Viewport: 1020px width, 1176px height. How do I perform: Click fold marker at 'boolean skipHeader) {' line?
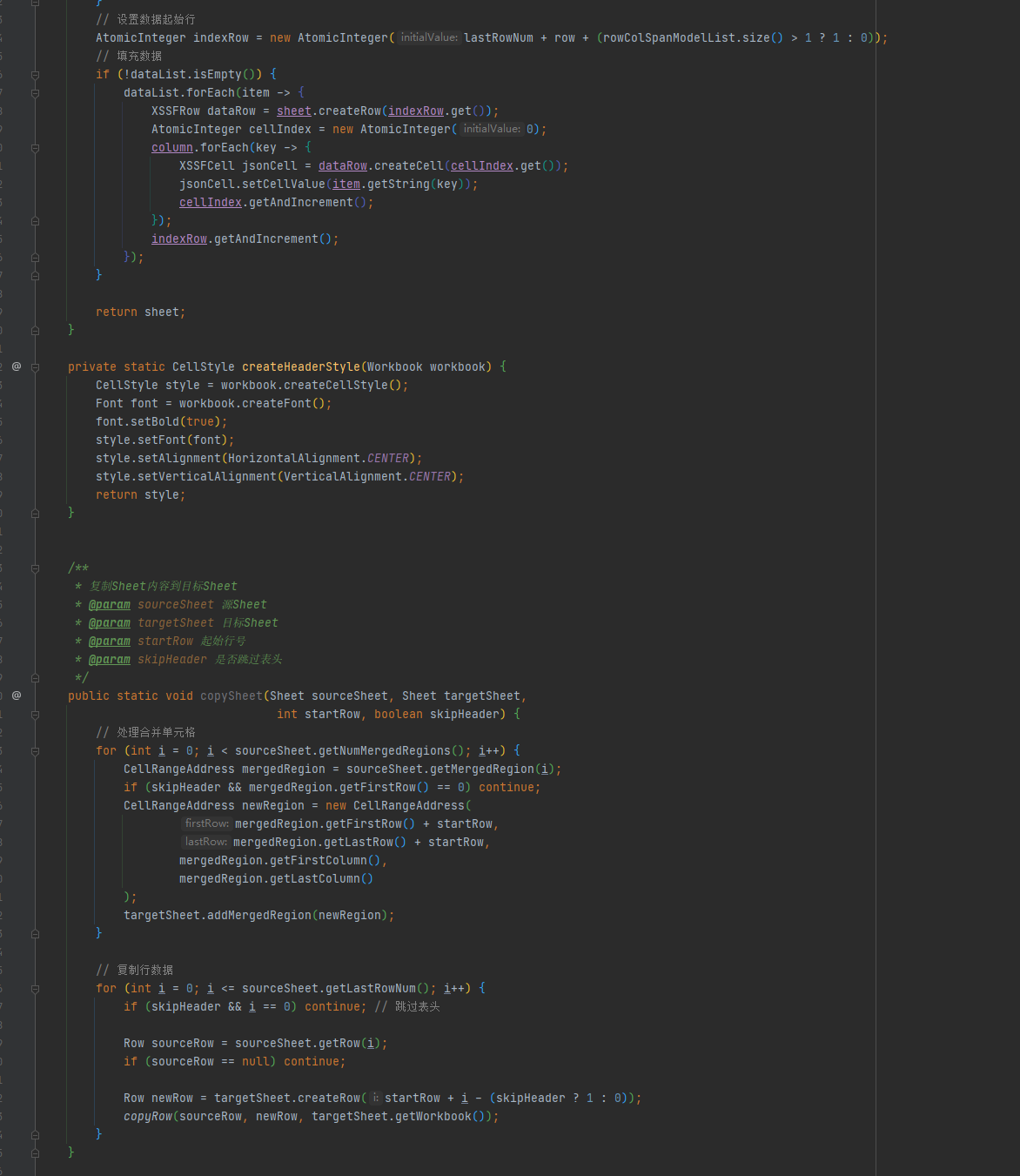click(35, 715)
